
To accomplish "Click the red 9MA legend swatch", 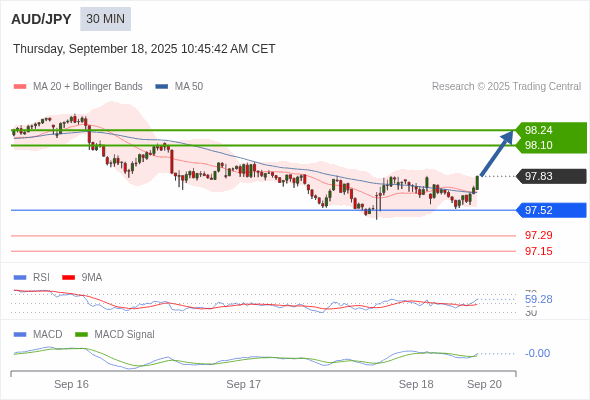I will coord(68,278).
